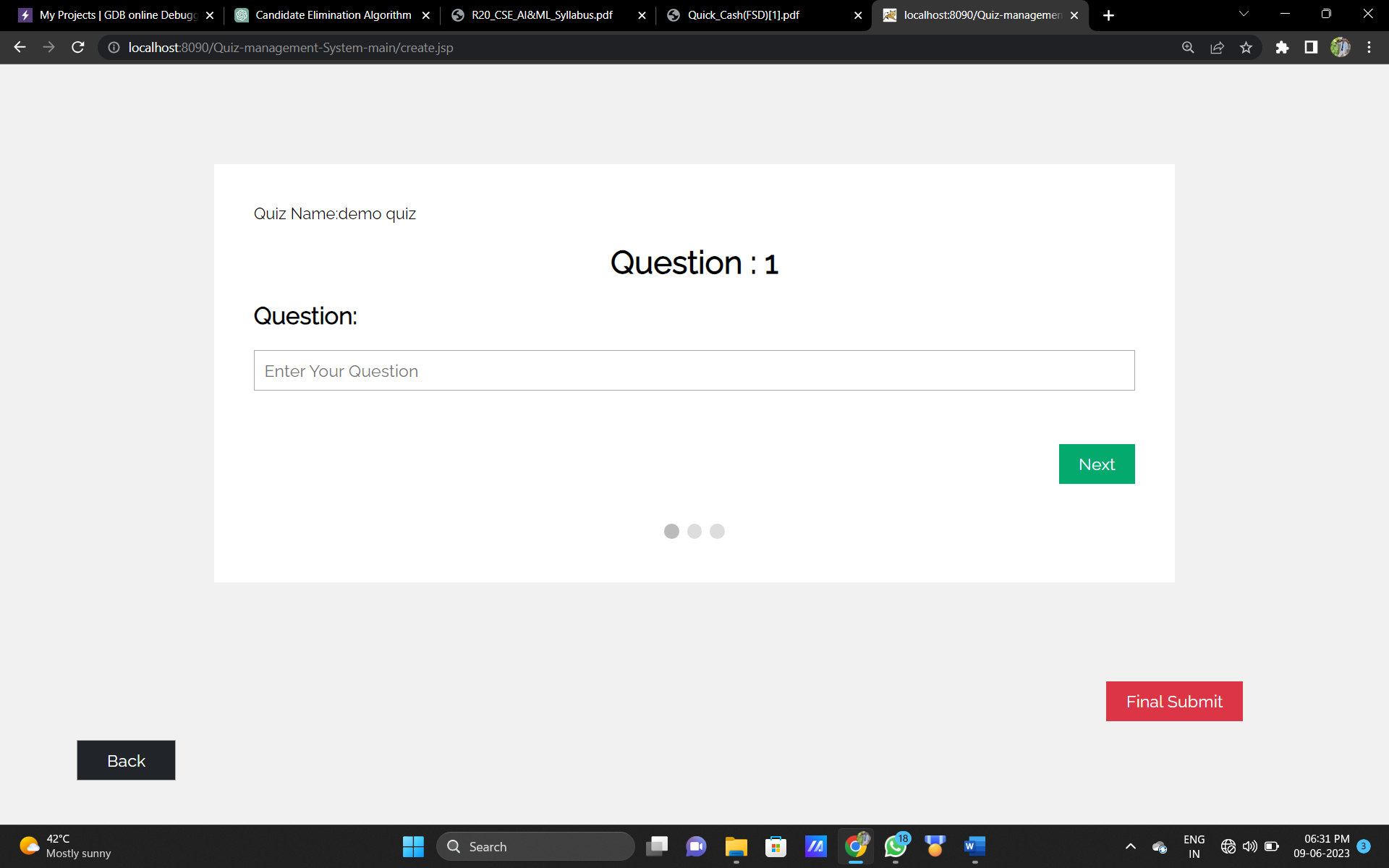Bookmark the page with the star icon
This screenshot has width=1389, height=868.
1246,47
